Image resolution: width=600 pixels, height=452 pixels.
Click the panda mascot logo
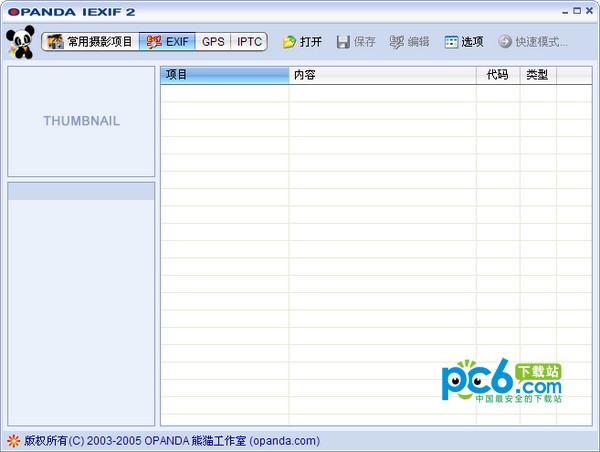(x=20, y=42)
